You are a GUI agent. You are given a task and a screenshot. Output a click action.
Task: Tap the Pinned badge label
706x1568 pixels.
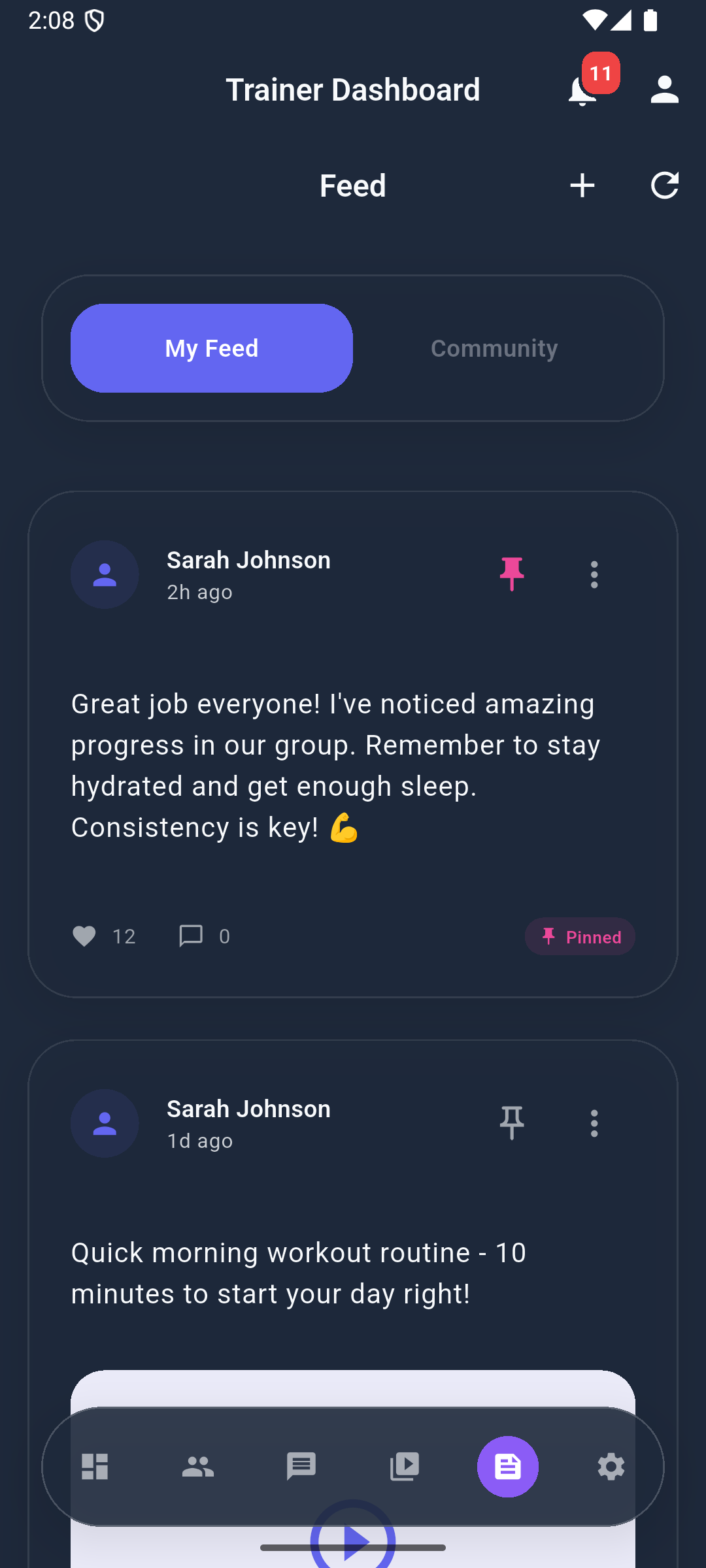pos(580,937)
